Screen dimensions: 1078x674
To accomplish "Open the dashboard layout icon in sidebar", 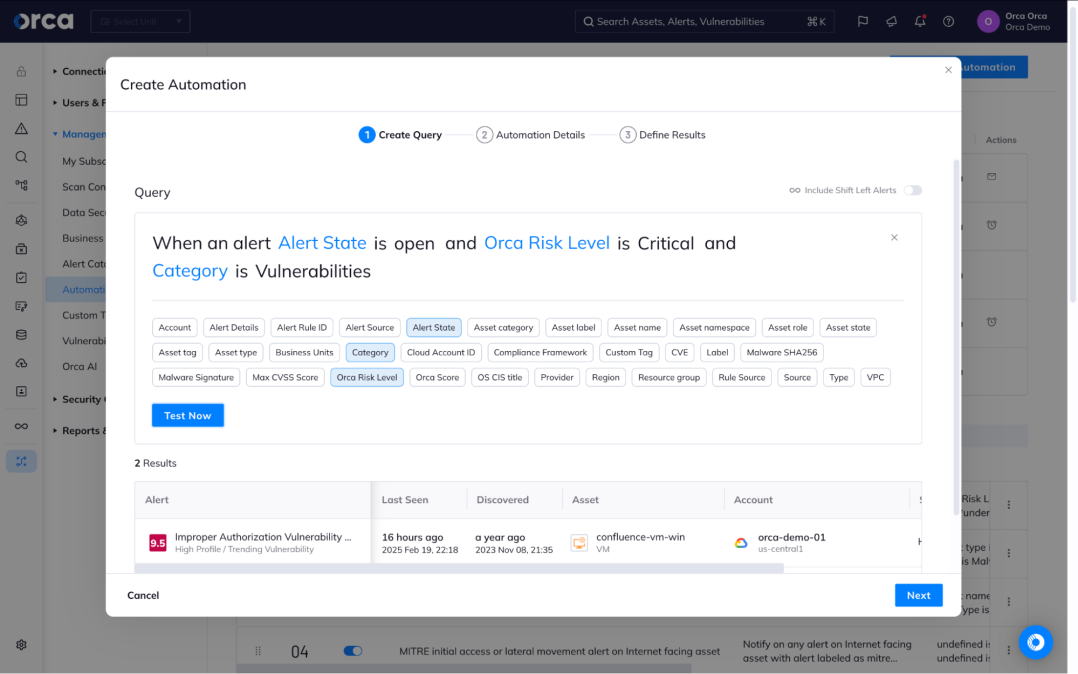I will [21, 100].
